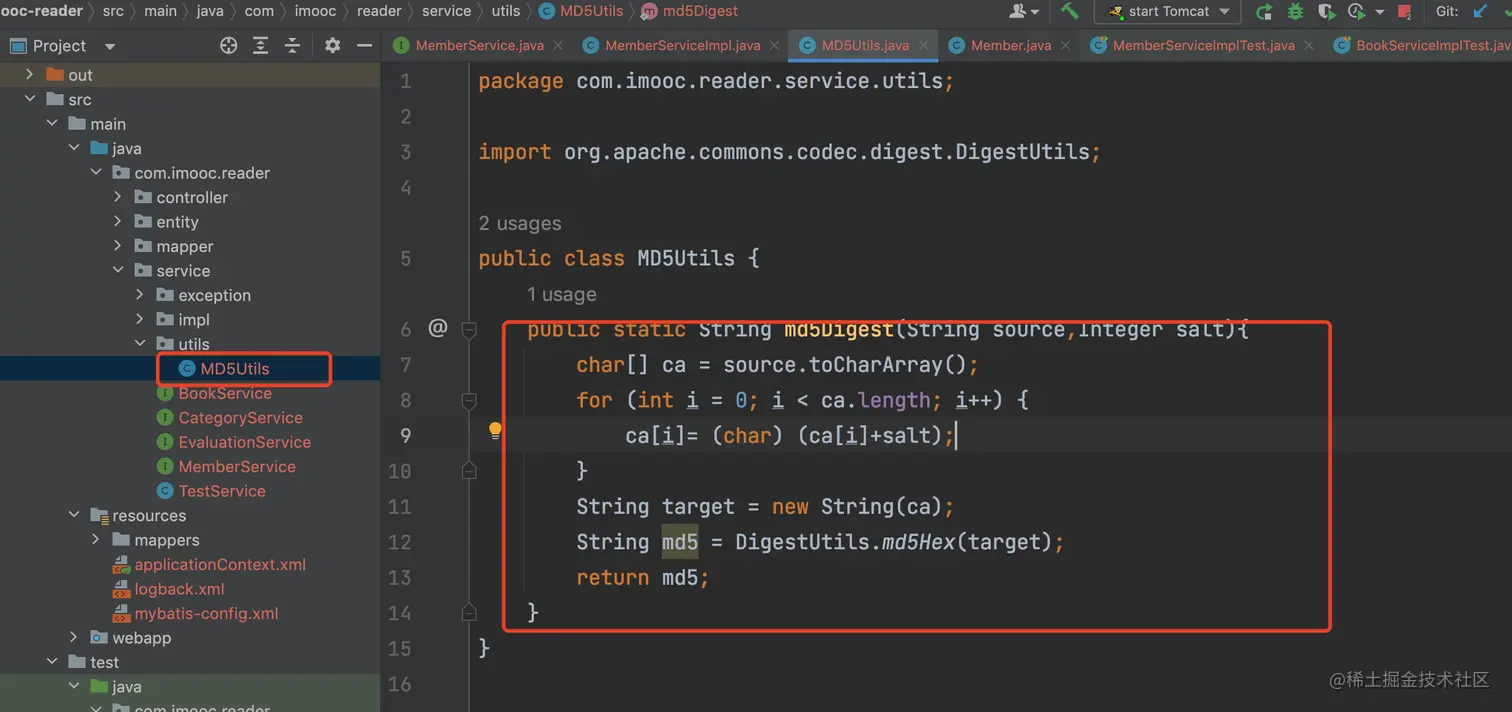Viewport: 1512px width, 712px height.
Task: Expand the mapper package
Action: pos(118,246)
